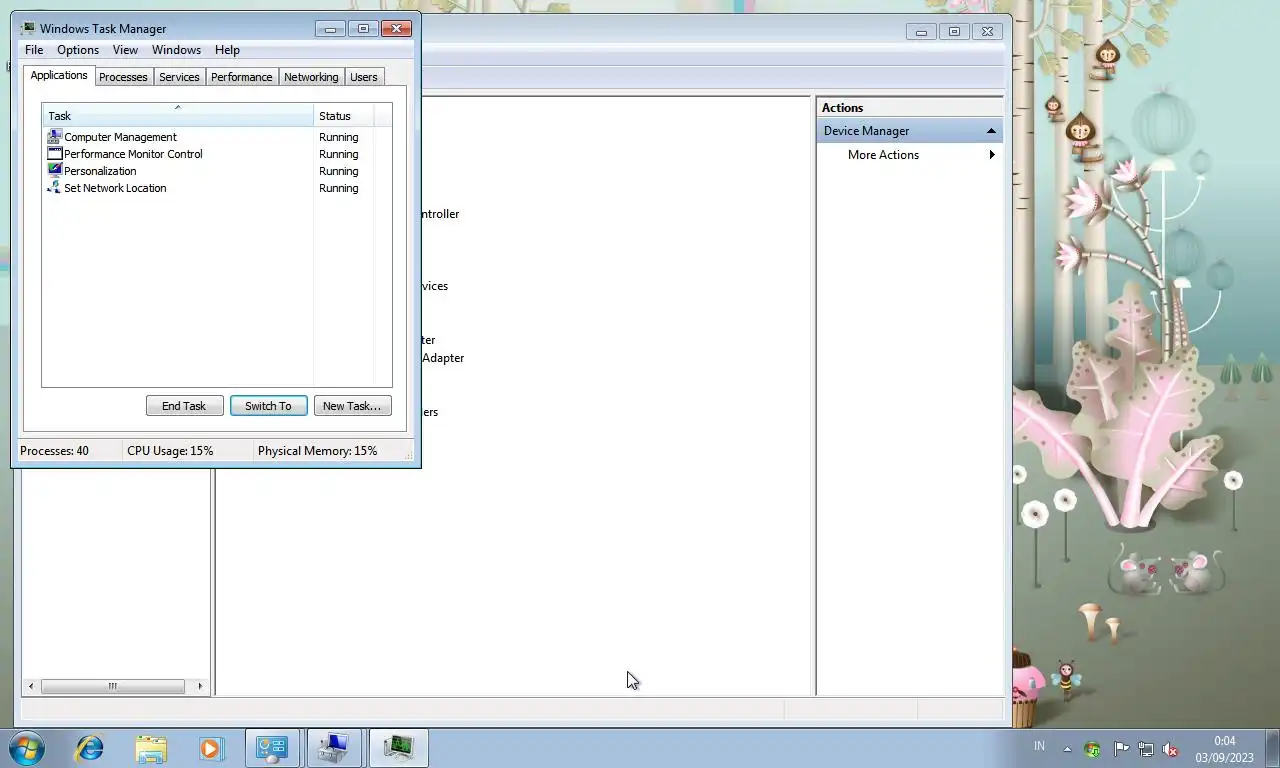Screen dimensions: 1280x768
Task: Click the CPU Usage: 15% status entry
Action: 170,451
